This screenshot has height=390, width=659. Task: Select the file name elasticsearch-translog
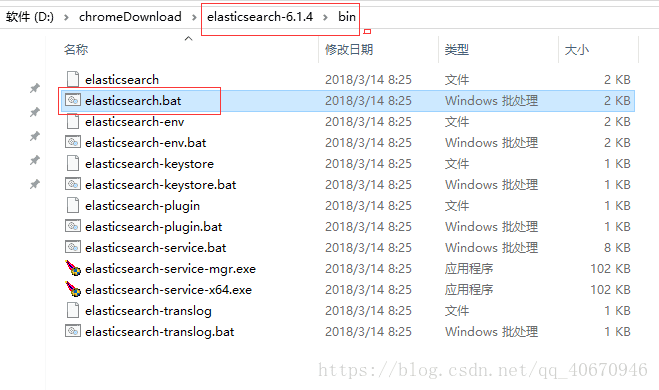point(148,311)
